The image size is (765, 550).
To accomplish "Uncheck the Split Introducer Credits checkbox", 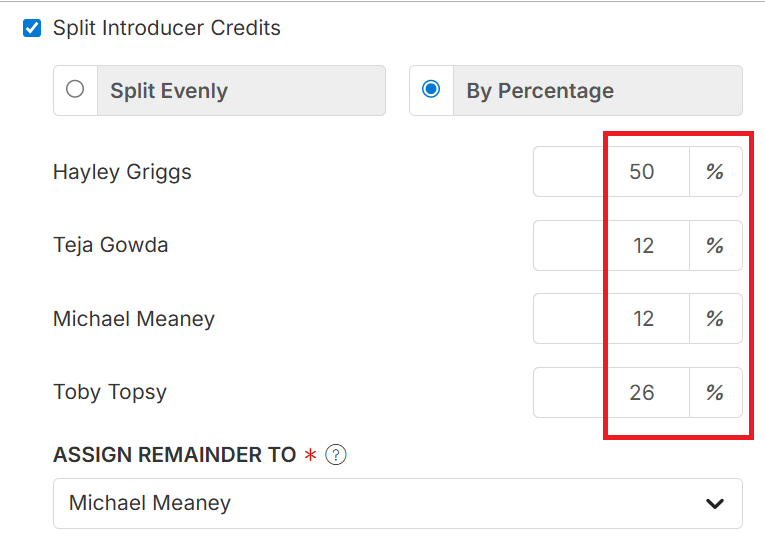I will click(x=32, y=28).
